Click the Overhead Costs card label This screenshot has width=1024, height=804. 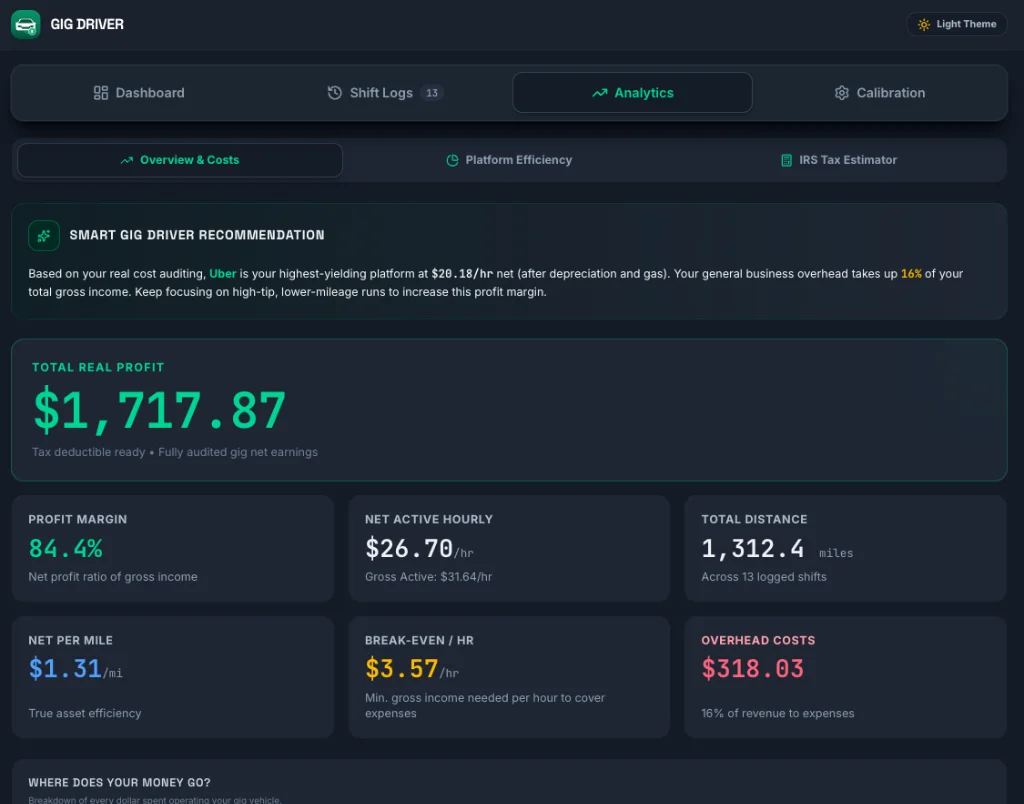[x=758, y=641]
